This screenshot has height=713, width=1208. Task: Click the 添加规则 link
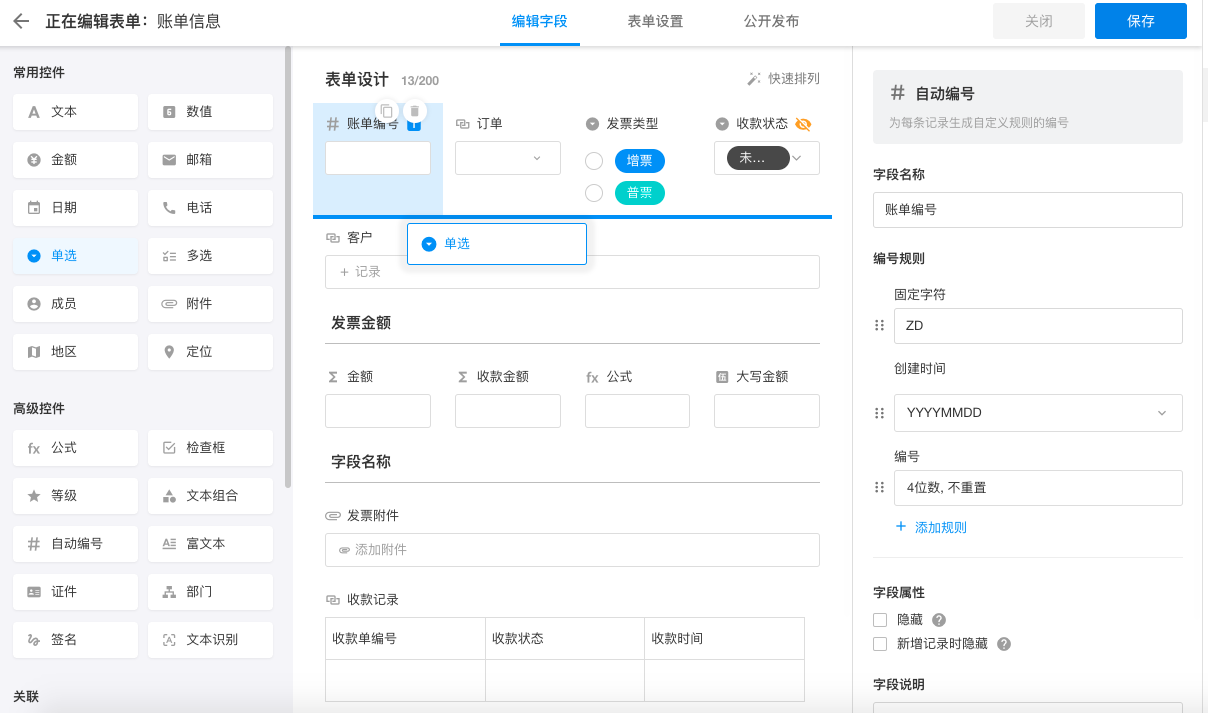coord(930,527)
